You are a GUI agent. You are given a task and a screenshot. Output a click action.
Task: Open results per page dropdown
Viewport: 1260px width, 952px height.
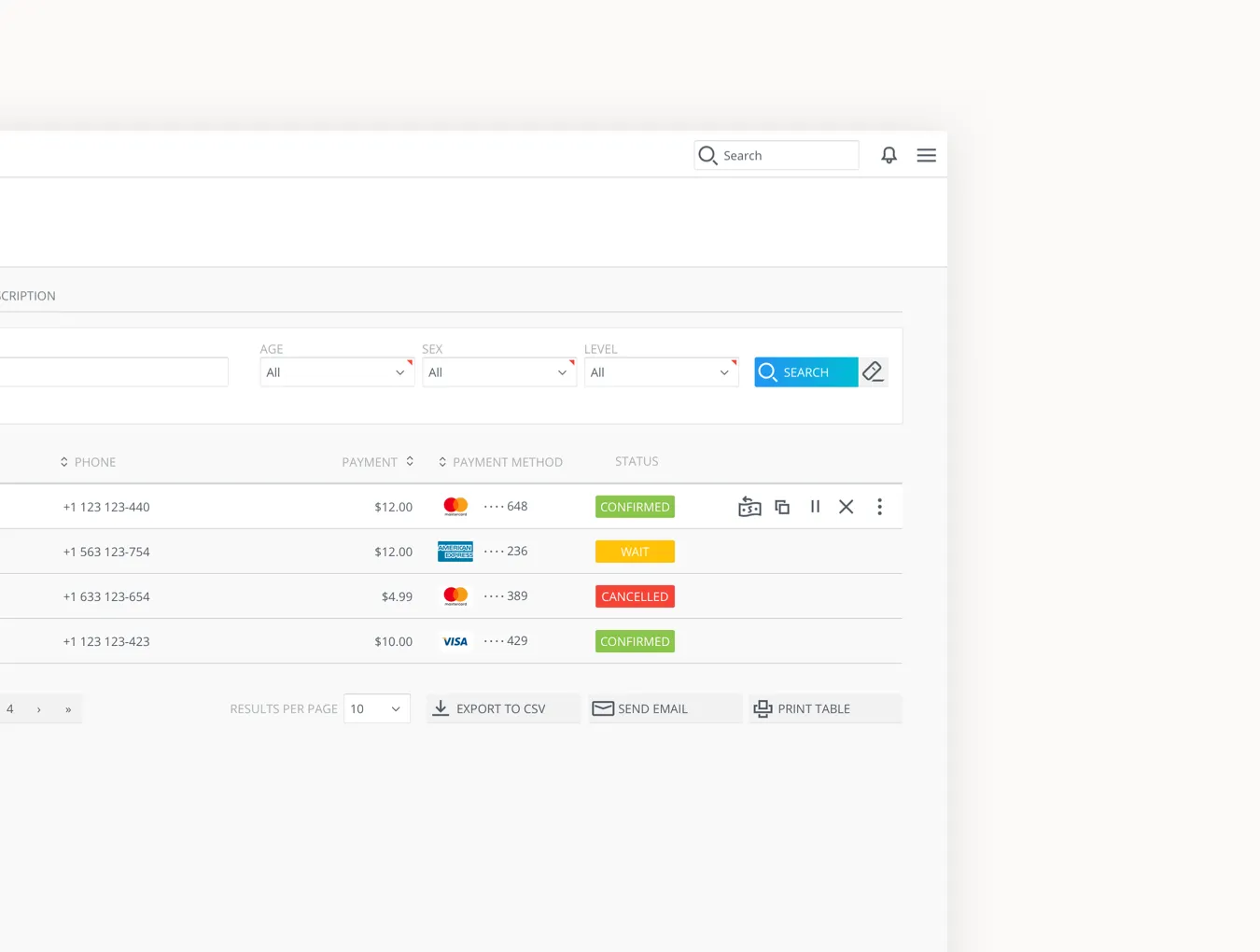click(377, 708)
